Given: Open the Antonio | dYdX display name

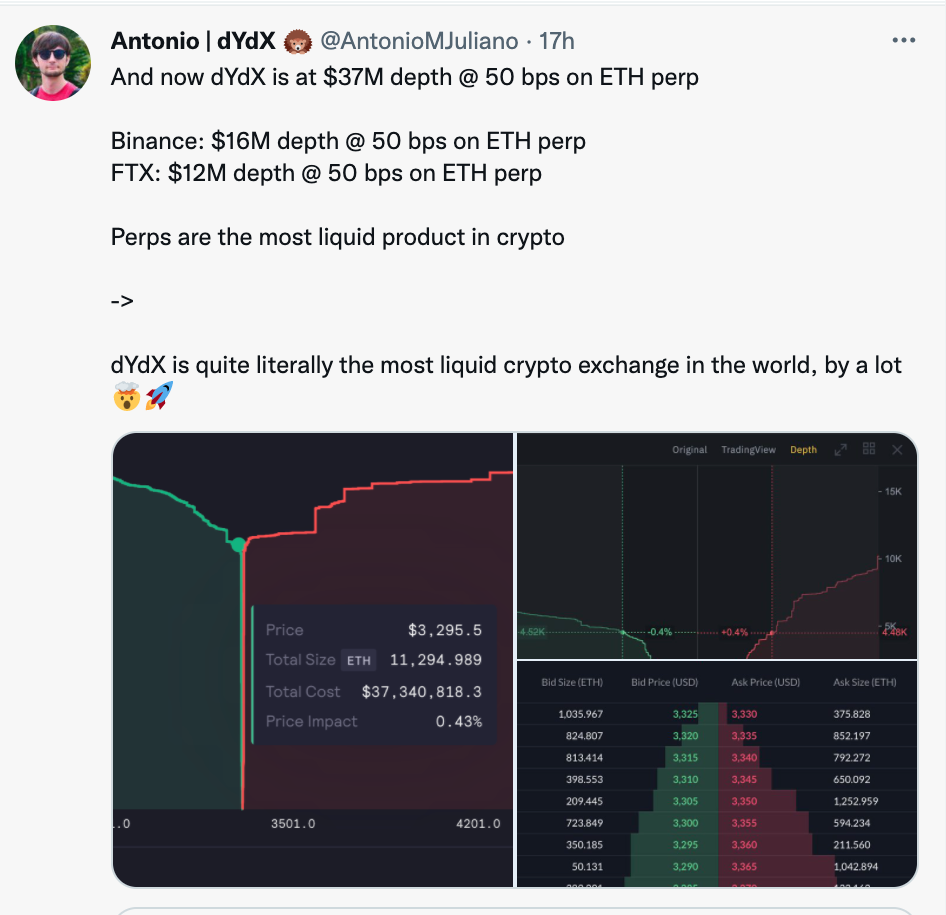Looking at the screenshot, I should (193, 41).
